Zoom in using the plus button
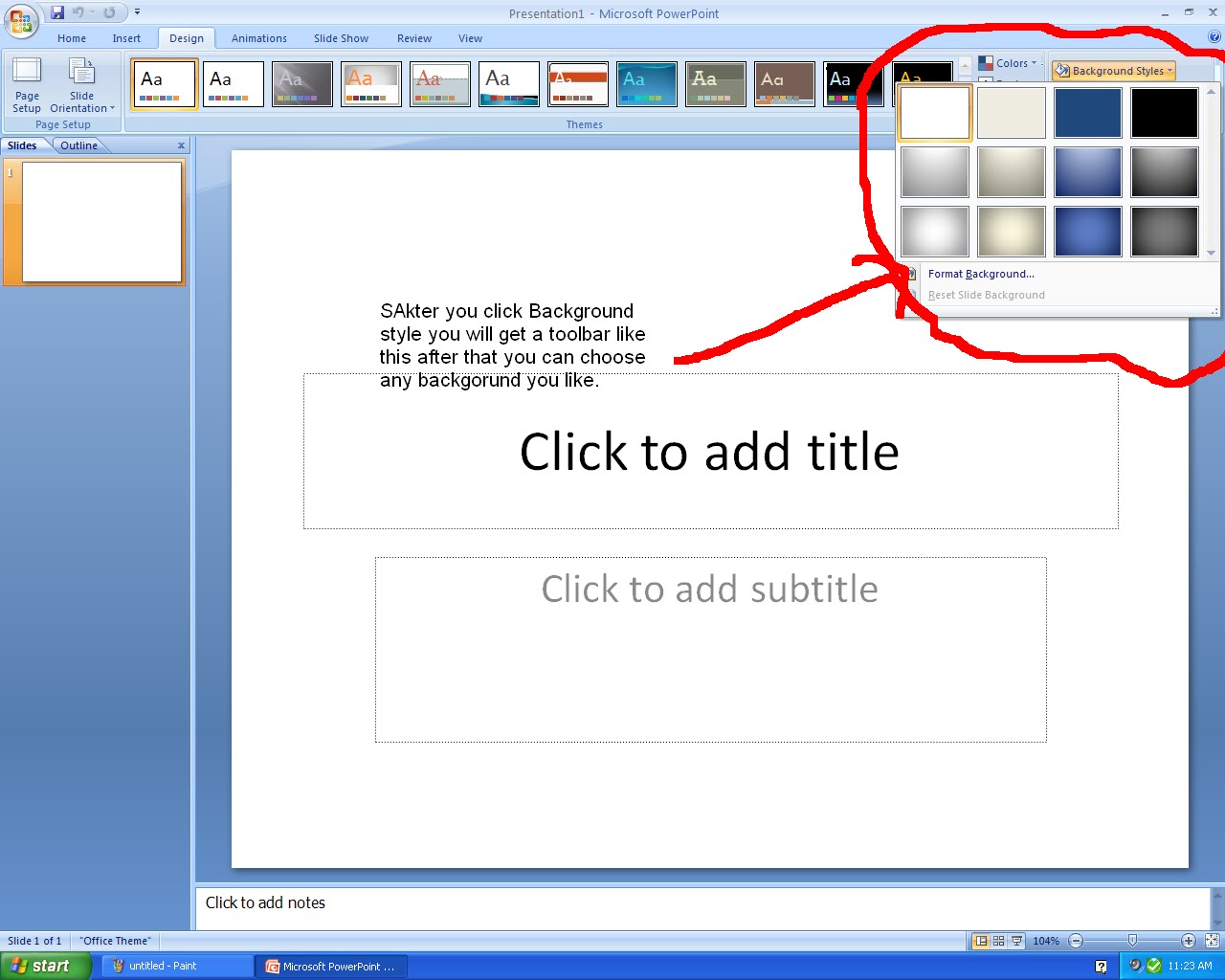 pos(1188,941)
